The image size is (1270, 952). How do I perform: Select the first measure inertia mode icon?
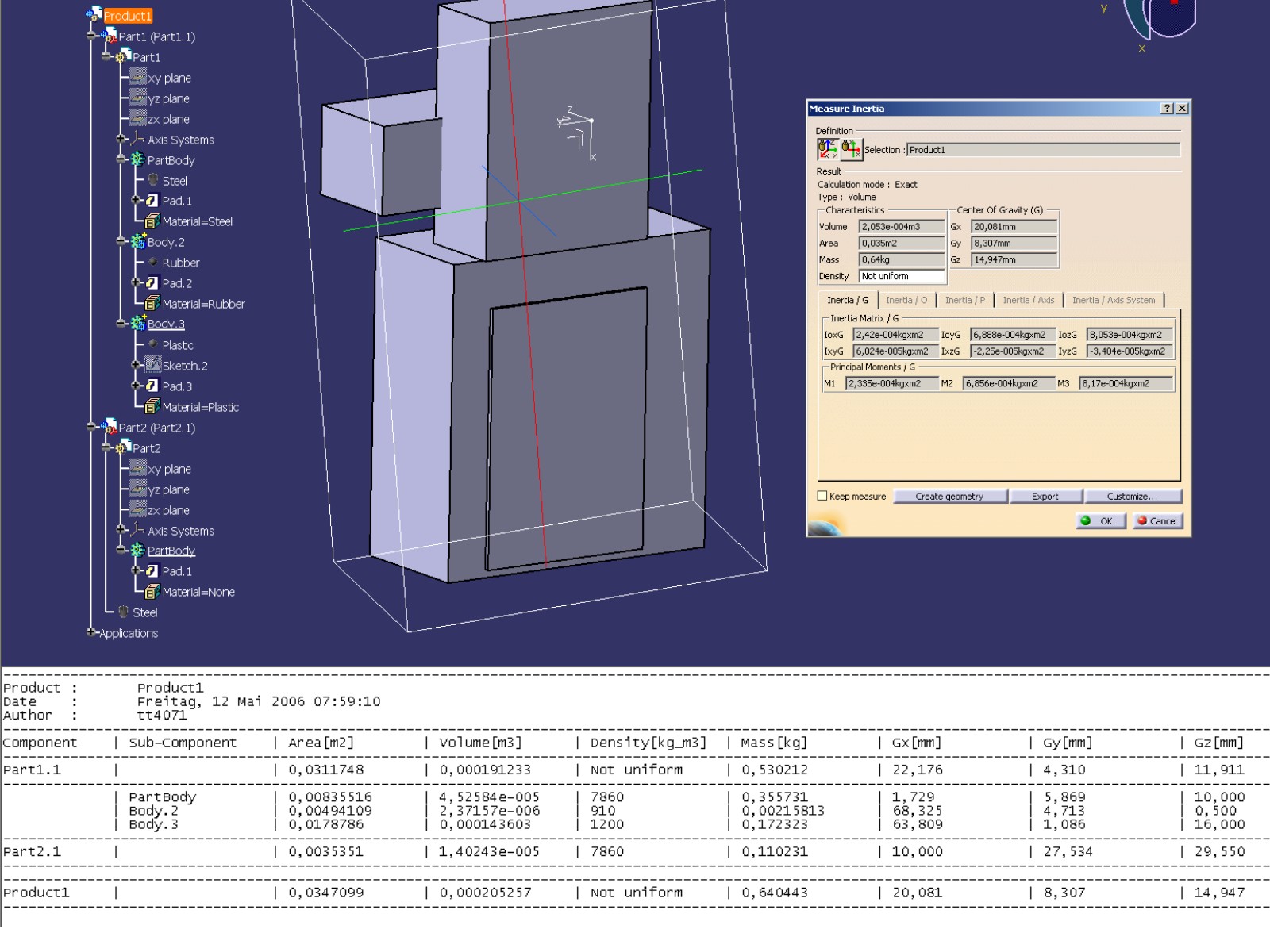click(x=828, y=148)
